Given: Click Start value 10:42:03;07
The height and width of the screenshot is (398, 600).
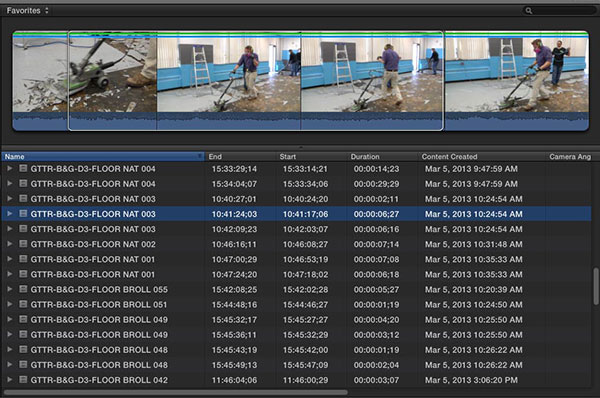Looking at the screenshot, I should pos(305,229).
